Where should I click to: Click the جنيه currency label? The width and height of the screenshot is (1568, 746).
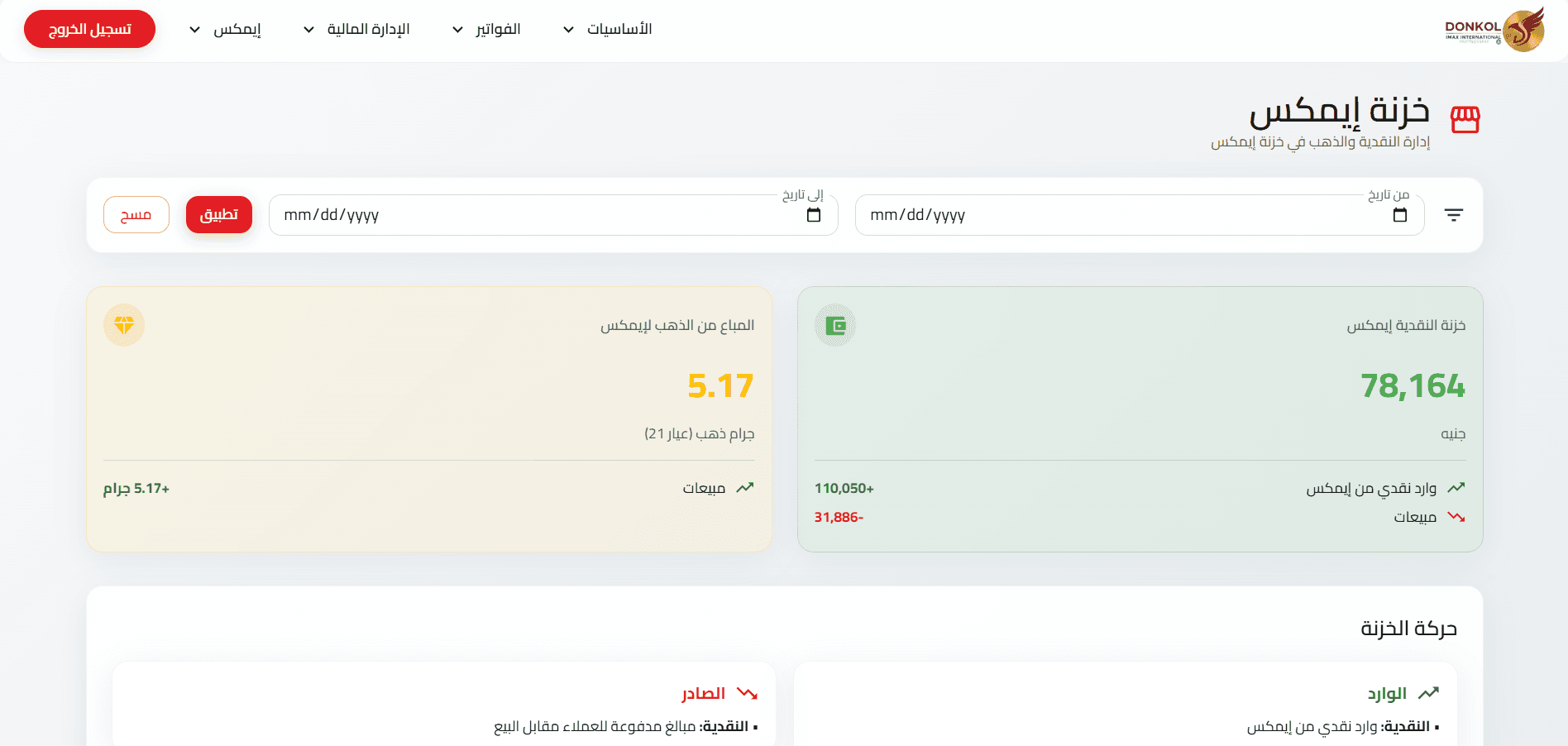pyautogui.click(x=1453, y=433)
